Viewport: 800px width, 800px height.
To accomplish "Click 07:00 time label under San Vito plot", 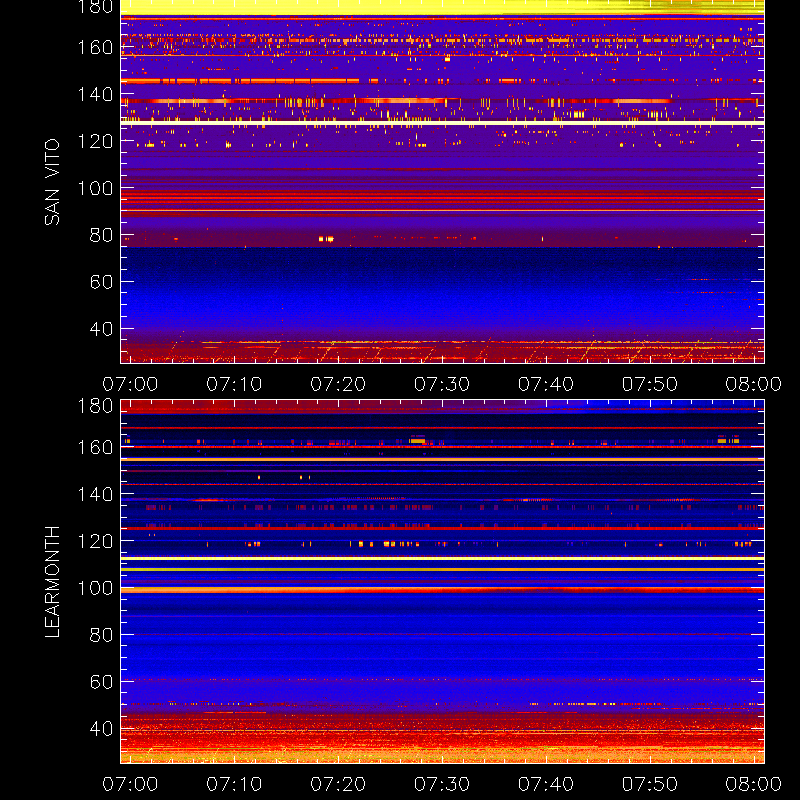I will pyautogui.click(x=130, y=384).
